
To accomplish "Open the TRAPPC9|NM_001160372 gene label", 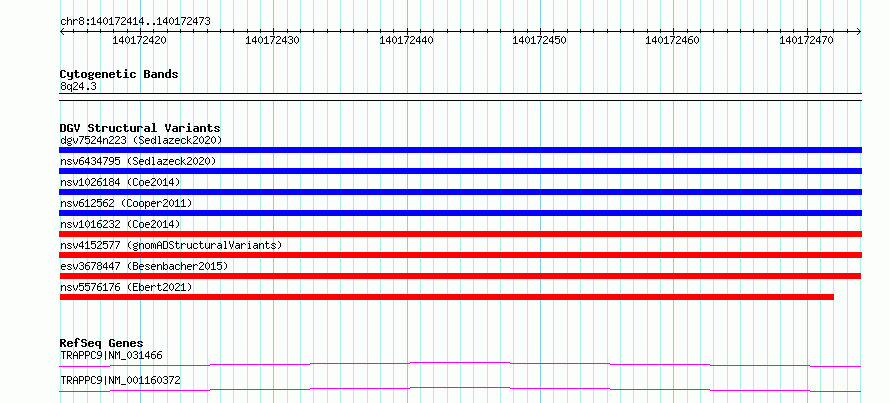I will point(120,380).
